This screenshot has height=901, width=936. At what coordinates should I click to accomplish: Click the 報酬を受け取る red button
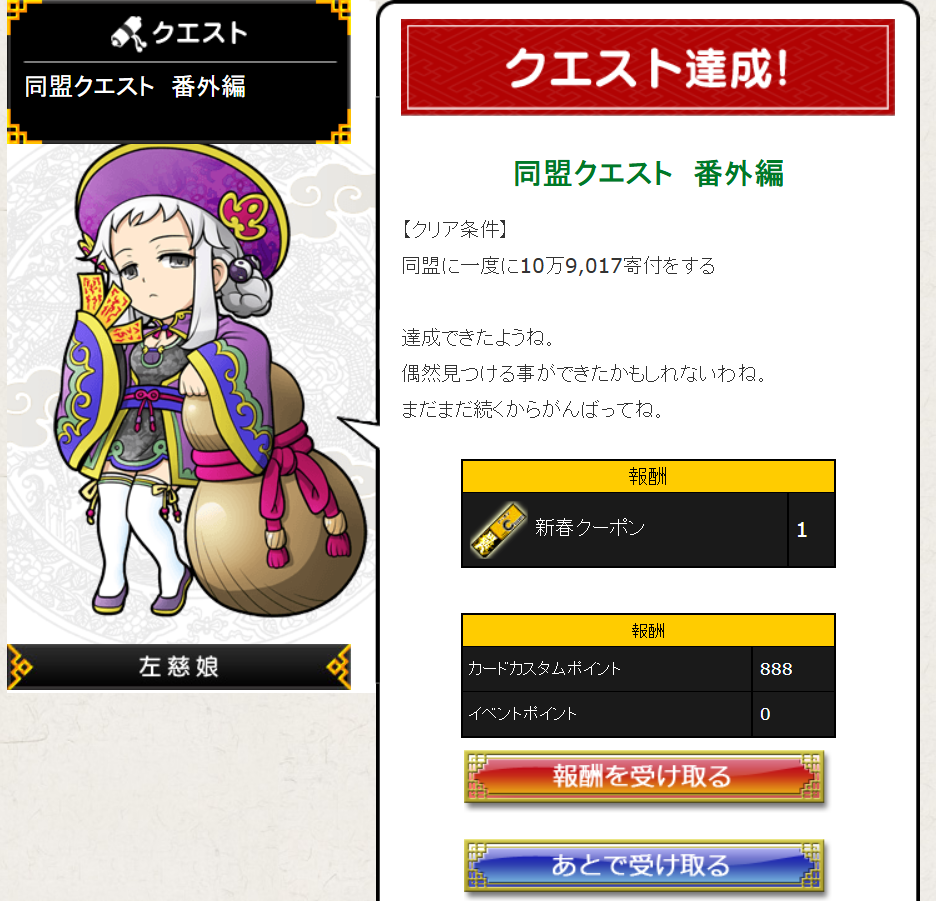pos(645,776)
